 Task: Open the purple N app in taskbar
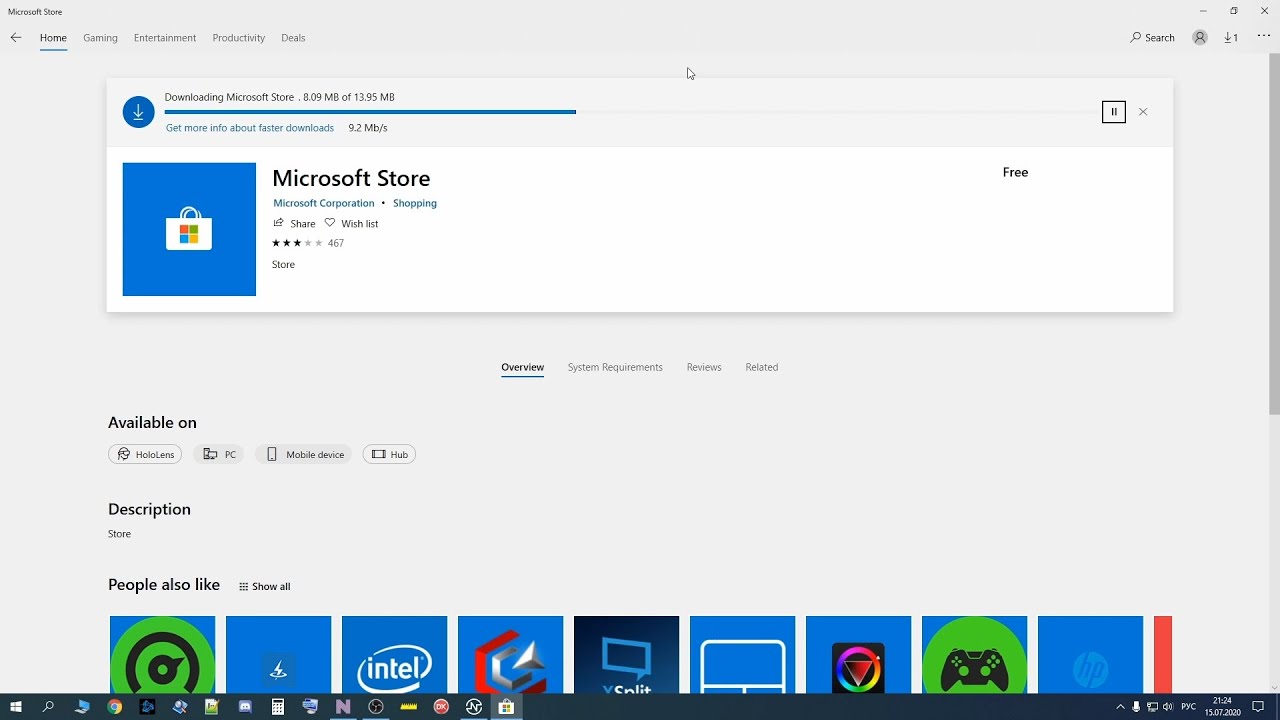pos(343,707)
